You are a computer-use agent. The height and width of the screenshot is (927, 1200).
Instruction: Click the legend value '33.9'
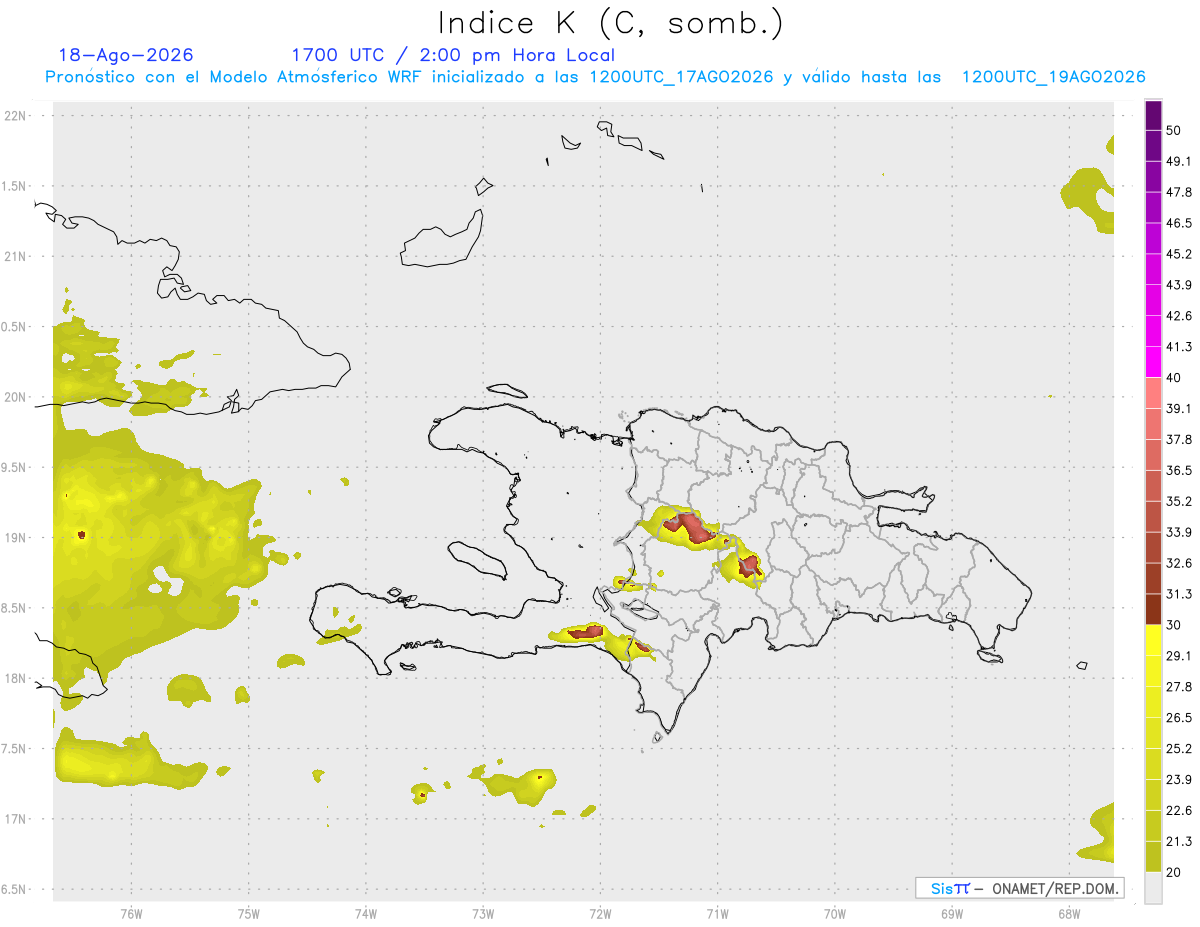point(1179,532)
